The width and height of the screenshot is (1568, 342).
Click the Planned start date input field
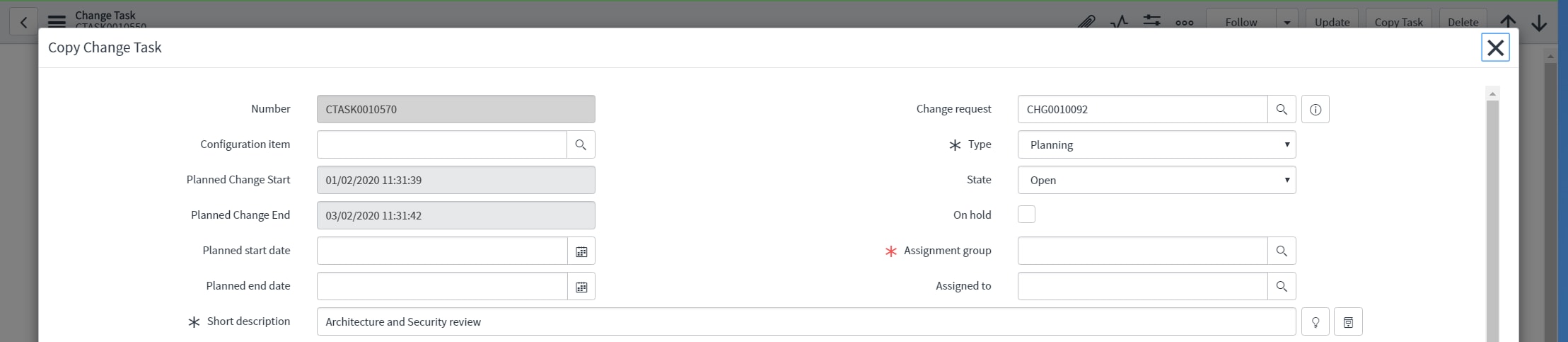[442, 251]
